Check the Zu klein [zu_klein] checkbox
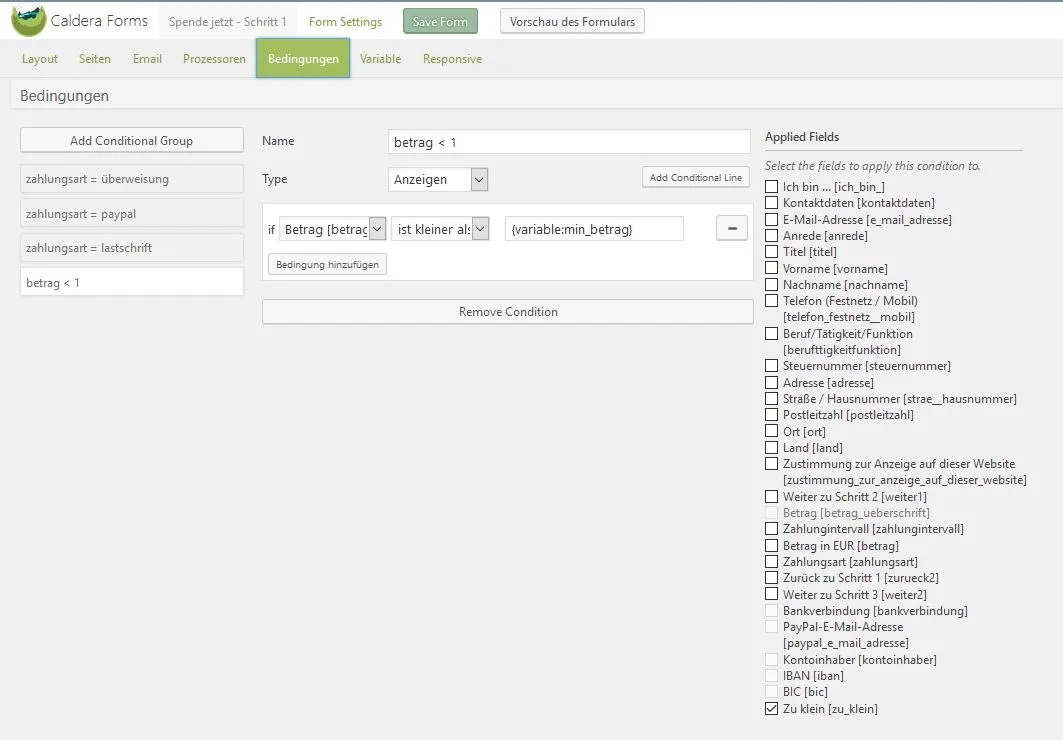 click(x=771, y=708)
